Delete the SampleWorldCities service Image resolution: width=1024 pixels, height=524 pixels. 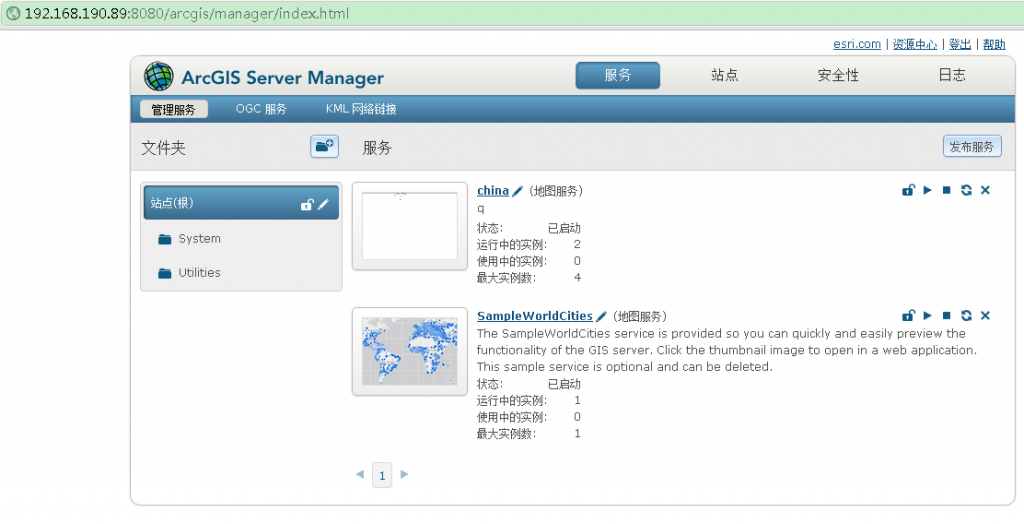click(x=985, y=316)
